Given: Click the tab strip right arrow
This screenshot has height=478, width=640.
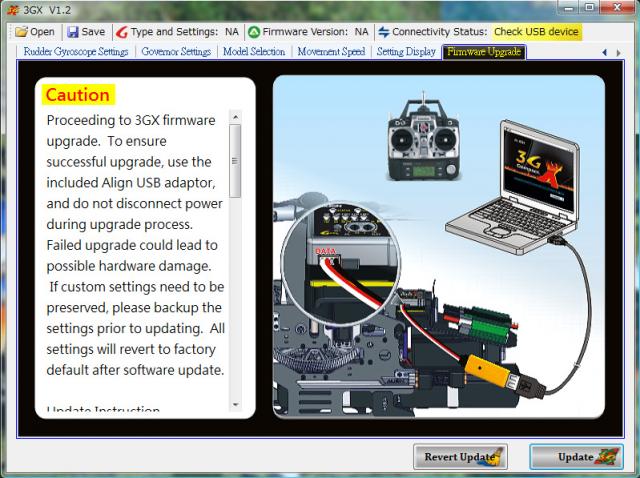Looking at the screenshot, I should click(618, 53).
